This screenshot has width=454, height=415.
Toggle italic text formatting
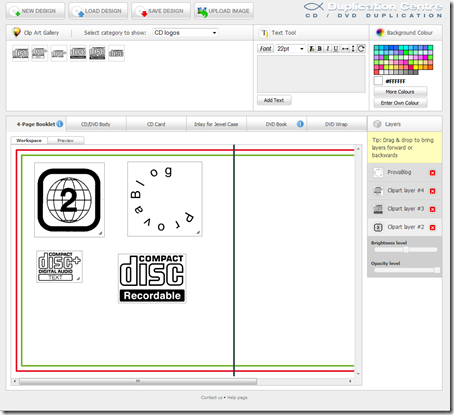click(328, 49)
